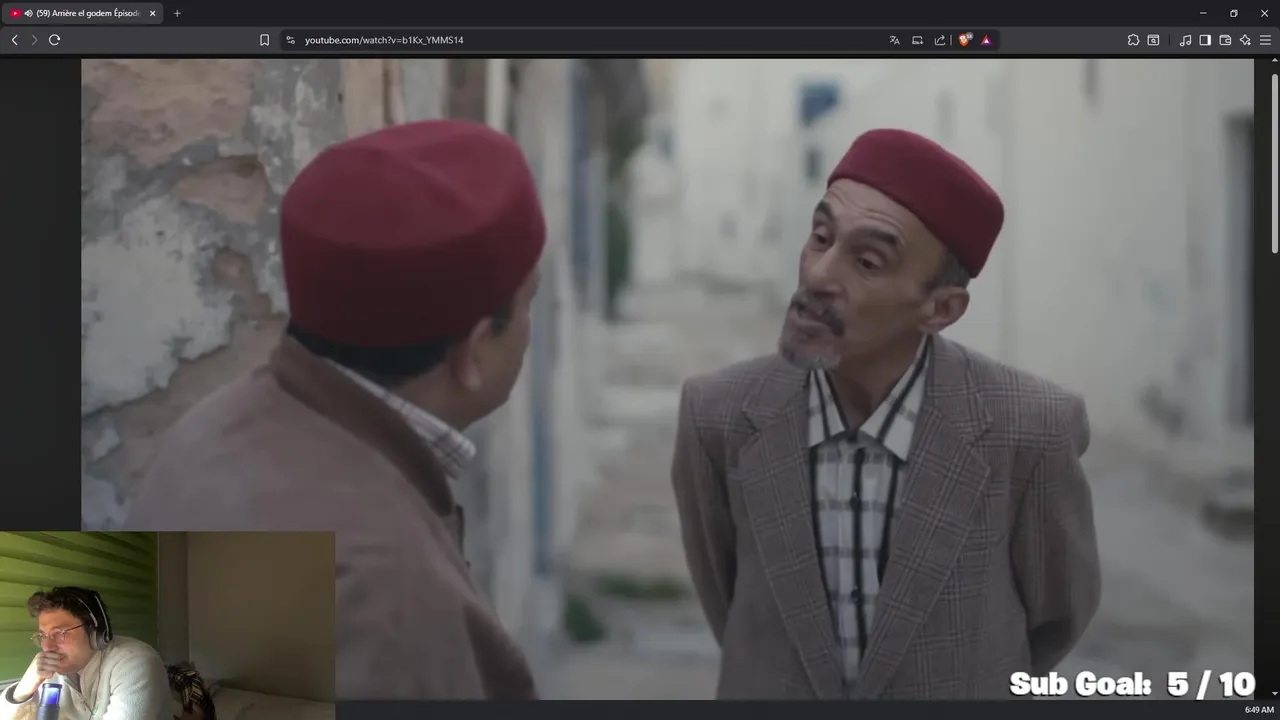Open the Brave playlist music note icon
This screenshot has width=1280, height=720.
point(1185,40)
